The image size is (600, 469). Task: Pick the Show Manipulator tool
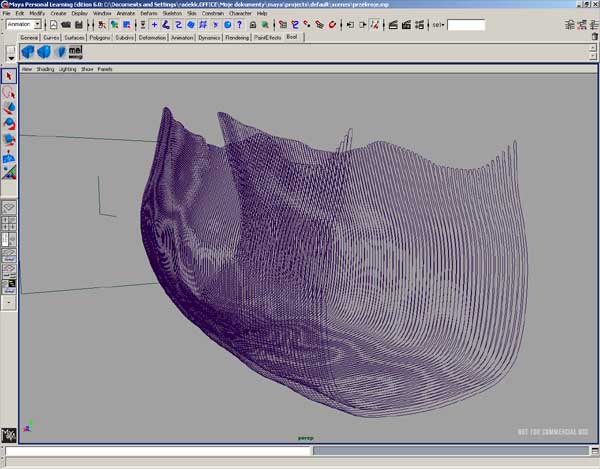[x=9, y=172]
